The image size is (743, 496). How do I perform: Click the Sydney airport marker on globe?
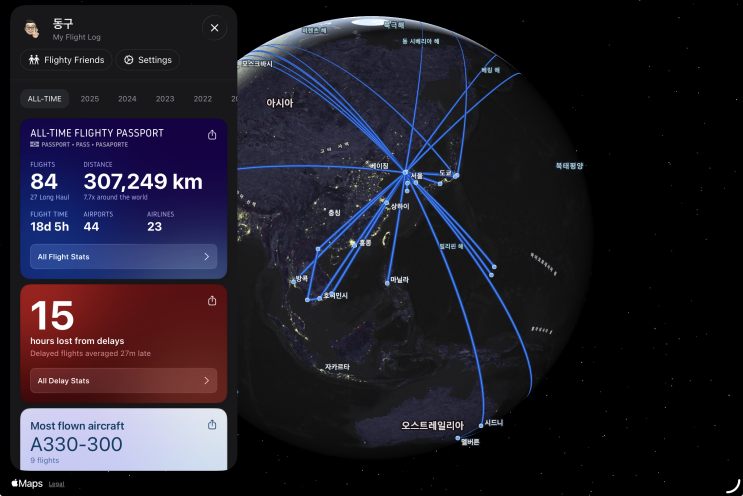click(481, 425)
